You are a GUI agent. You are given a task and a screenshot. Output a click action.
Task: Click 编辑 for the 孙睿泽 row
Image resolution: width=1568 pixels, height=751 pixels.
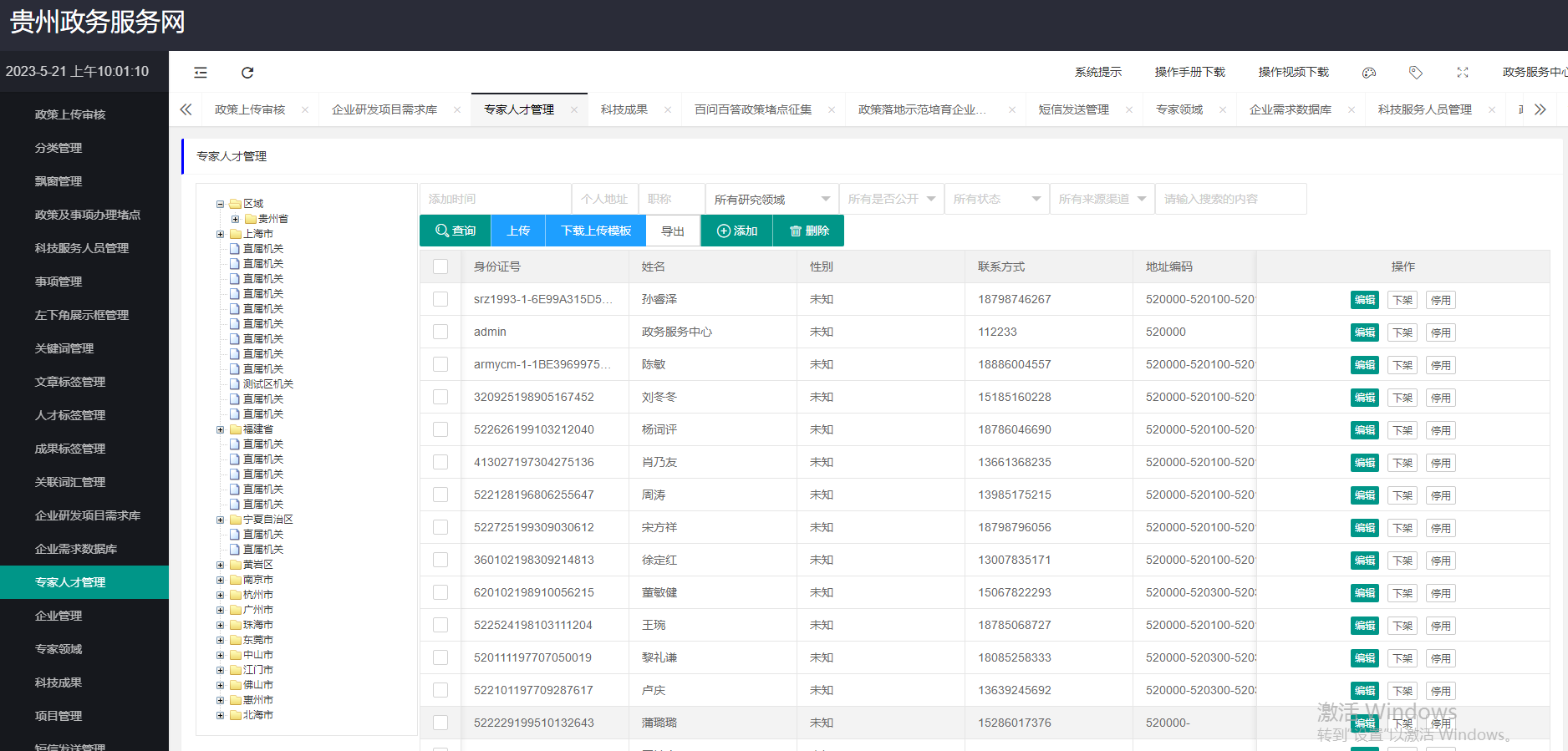point(1365,300)
